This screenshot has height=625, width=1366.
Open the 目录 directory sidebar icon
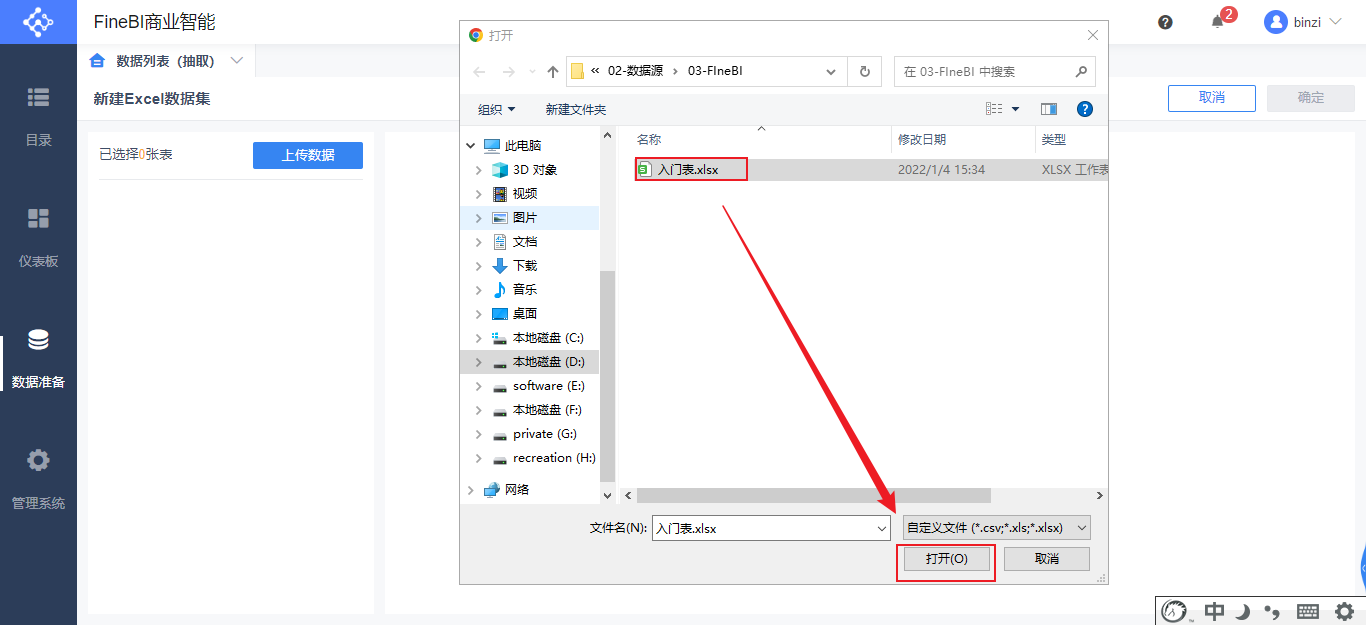(x=38, y=97)
